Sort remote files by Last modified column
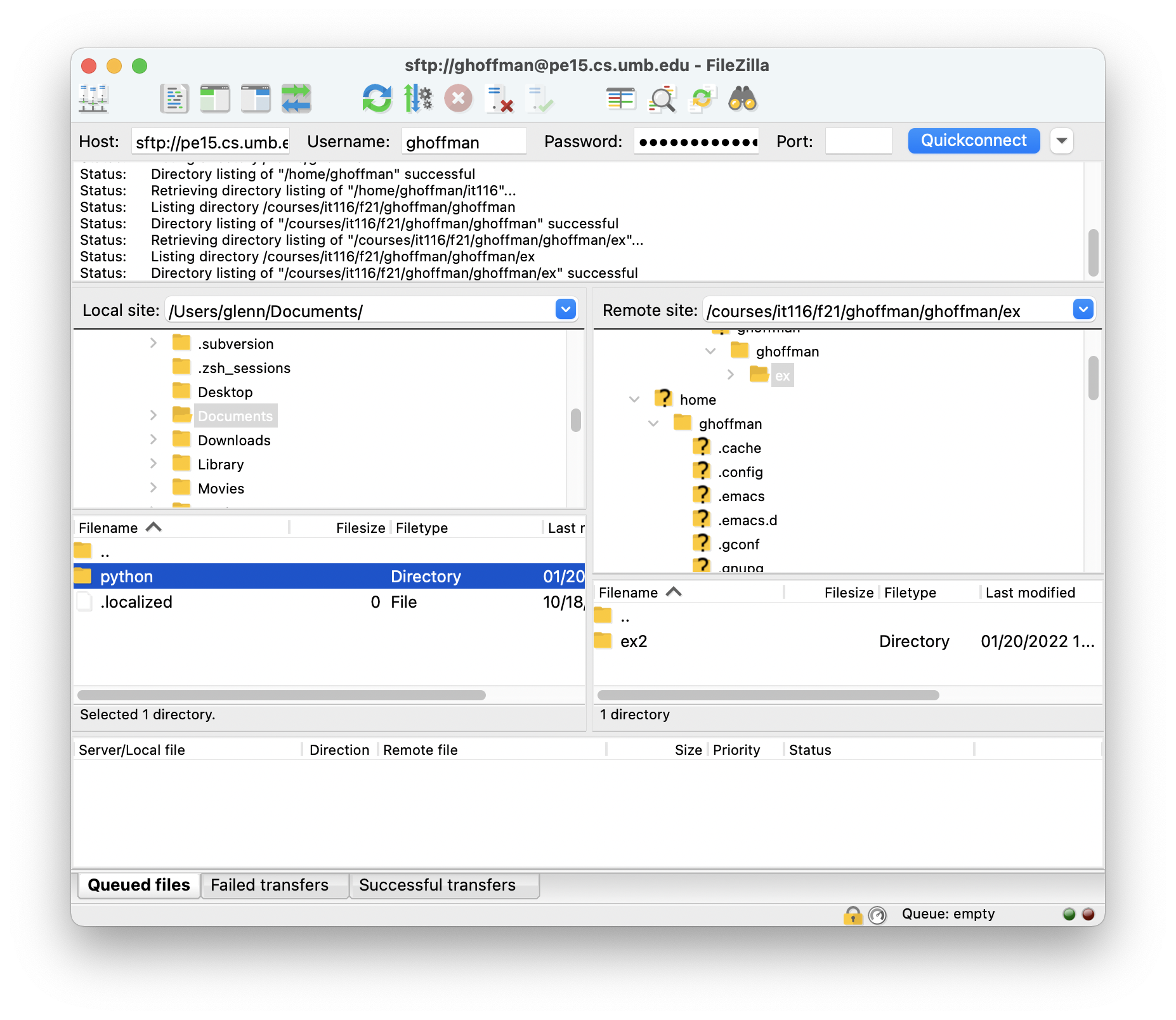 click(x=1040, y=592)
